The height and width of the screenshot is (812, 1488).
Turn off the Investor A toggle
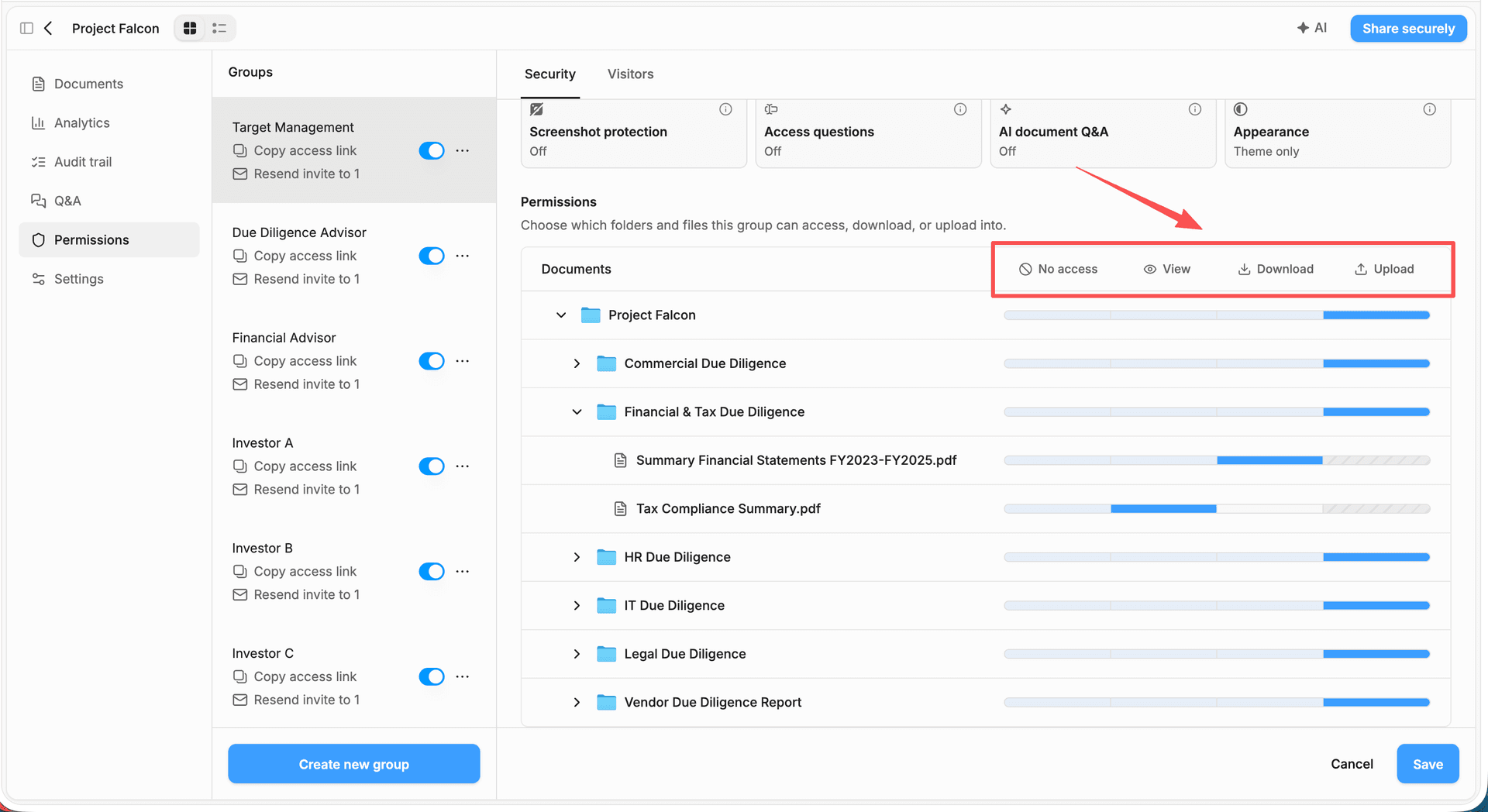pos(432,466)
